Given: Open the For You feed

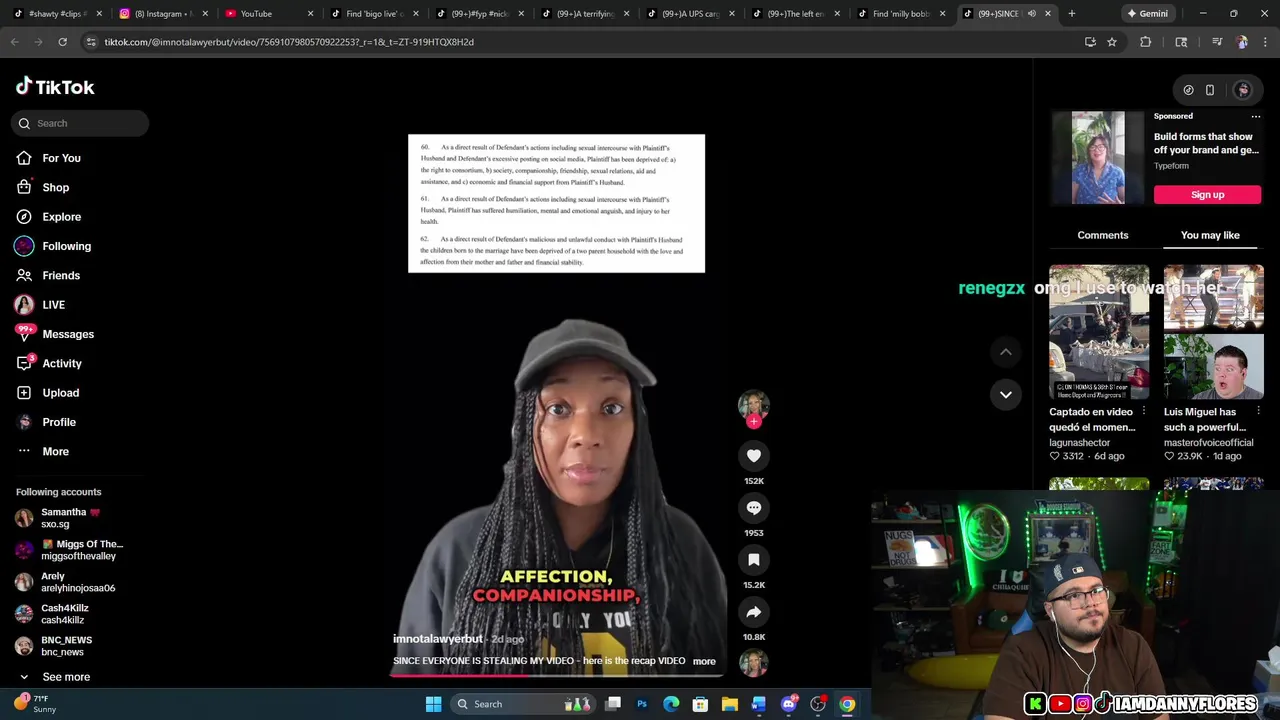Looking at the screenshot, I should tap(62, 158).
